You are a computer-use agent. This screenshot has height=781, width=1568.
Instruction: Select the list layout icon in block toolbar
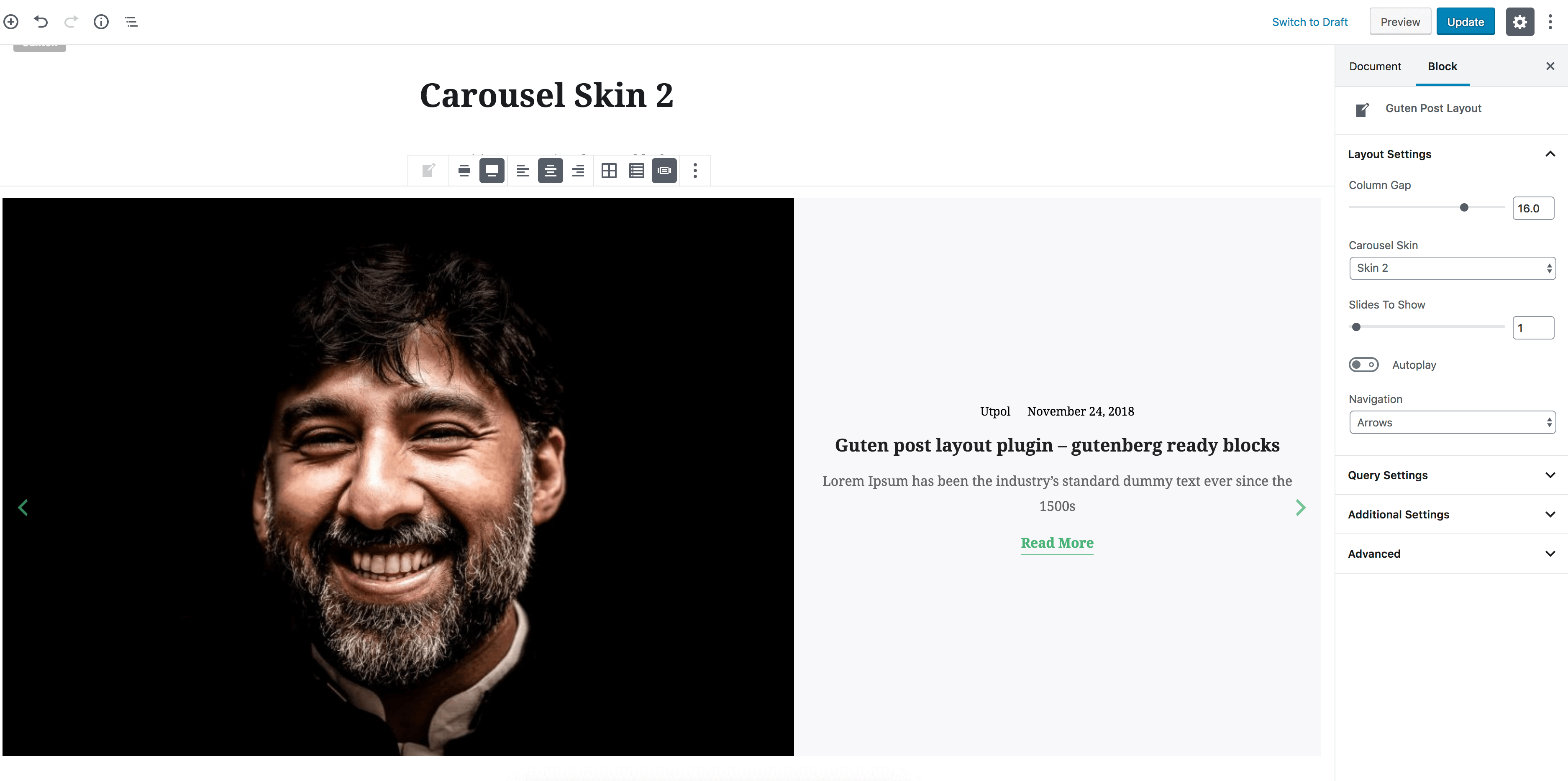click(637, 170)
